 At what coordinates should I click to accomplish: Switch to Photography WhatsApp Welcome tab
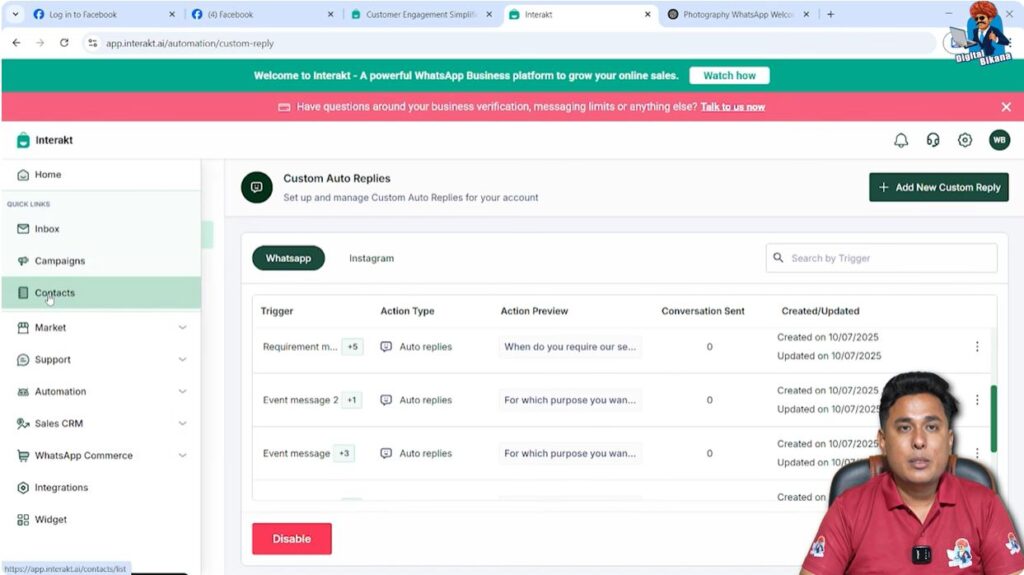point(738,14)
